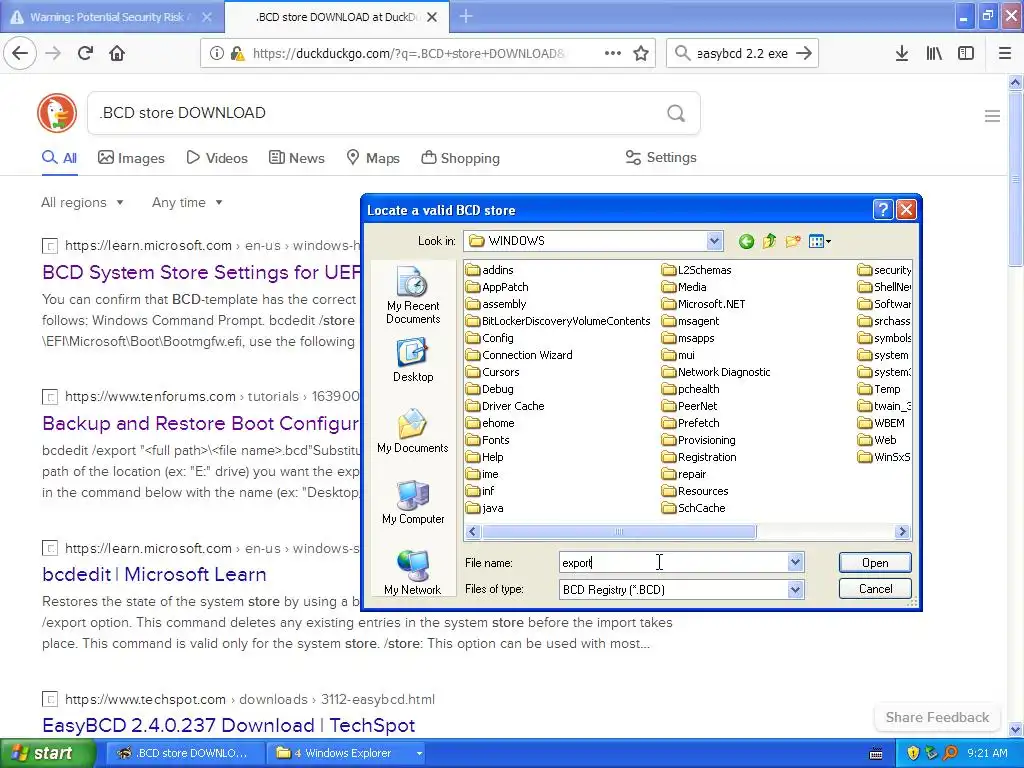Screen dimensions: 1024x768
Task: Reload the DuckDuckGo page
Action: [x=85, y=53]
